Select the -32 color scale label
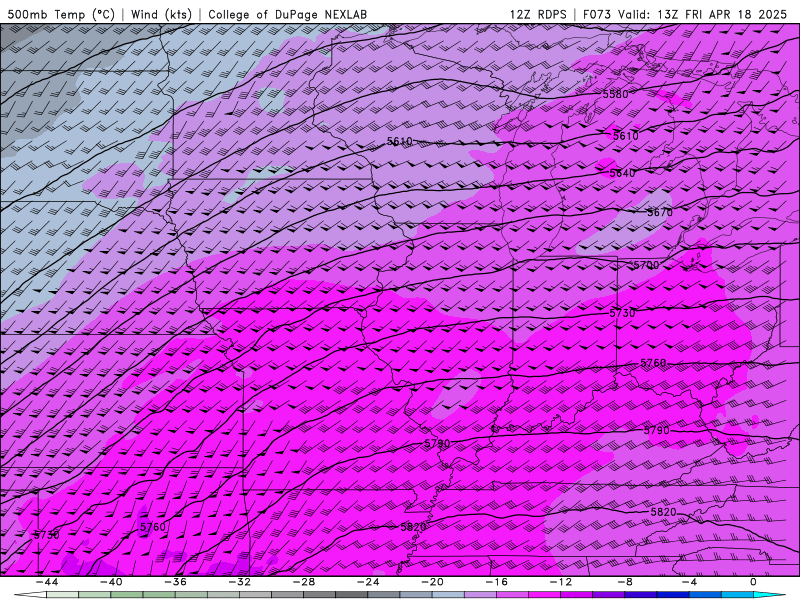Screen dimensions: 800x600 coord(239,582)
